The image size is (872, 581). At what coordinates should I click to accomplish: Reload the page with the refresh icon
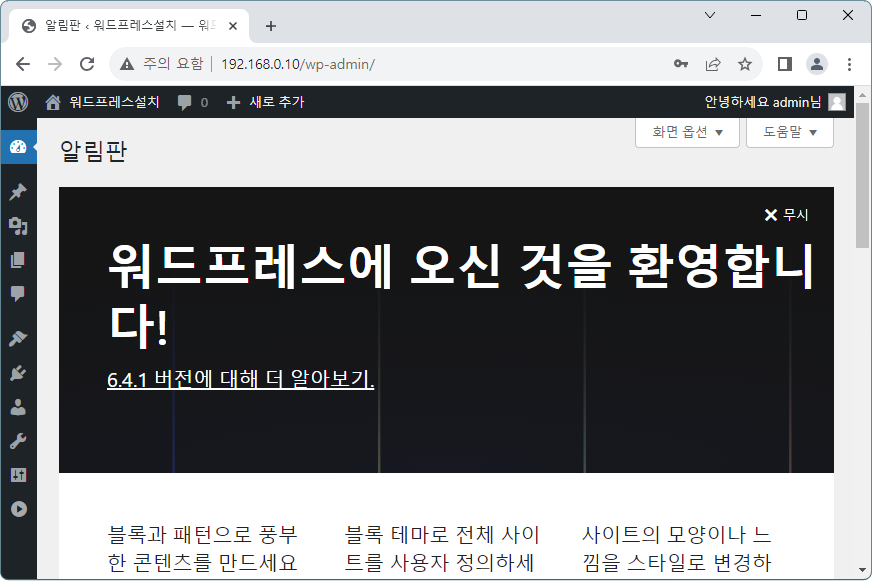[x=87, y=64]
